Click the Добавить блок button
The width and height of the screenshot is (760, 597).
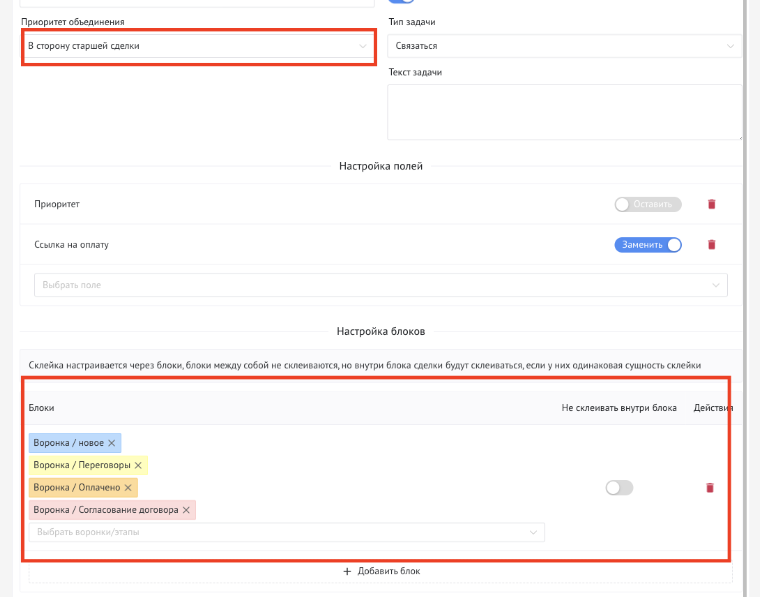[x=381, y=571]
